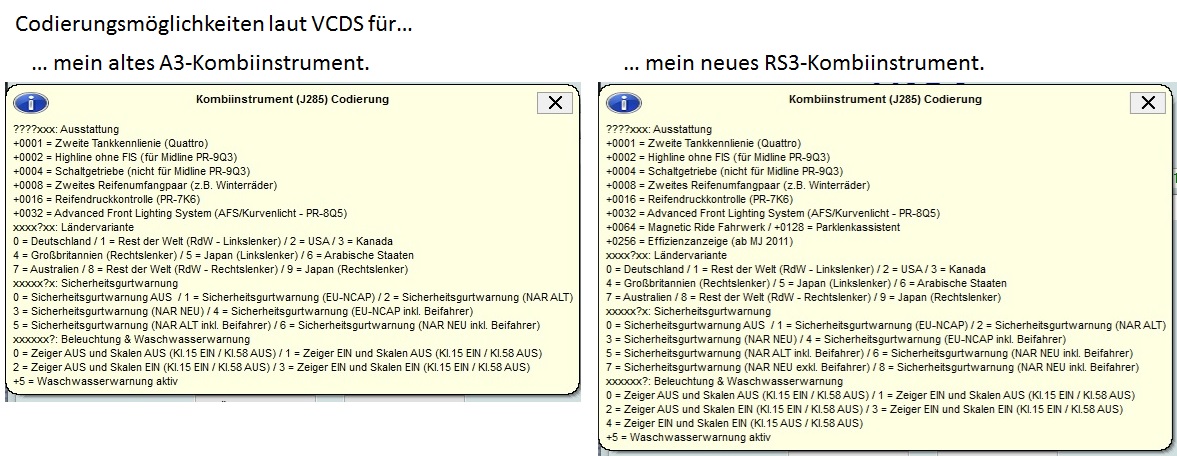Click the blue info icon in A3 dialog
The width and height of the screenshot is (1177, 456).
(x=31, y=103)
